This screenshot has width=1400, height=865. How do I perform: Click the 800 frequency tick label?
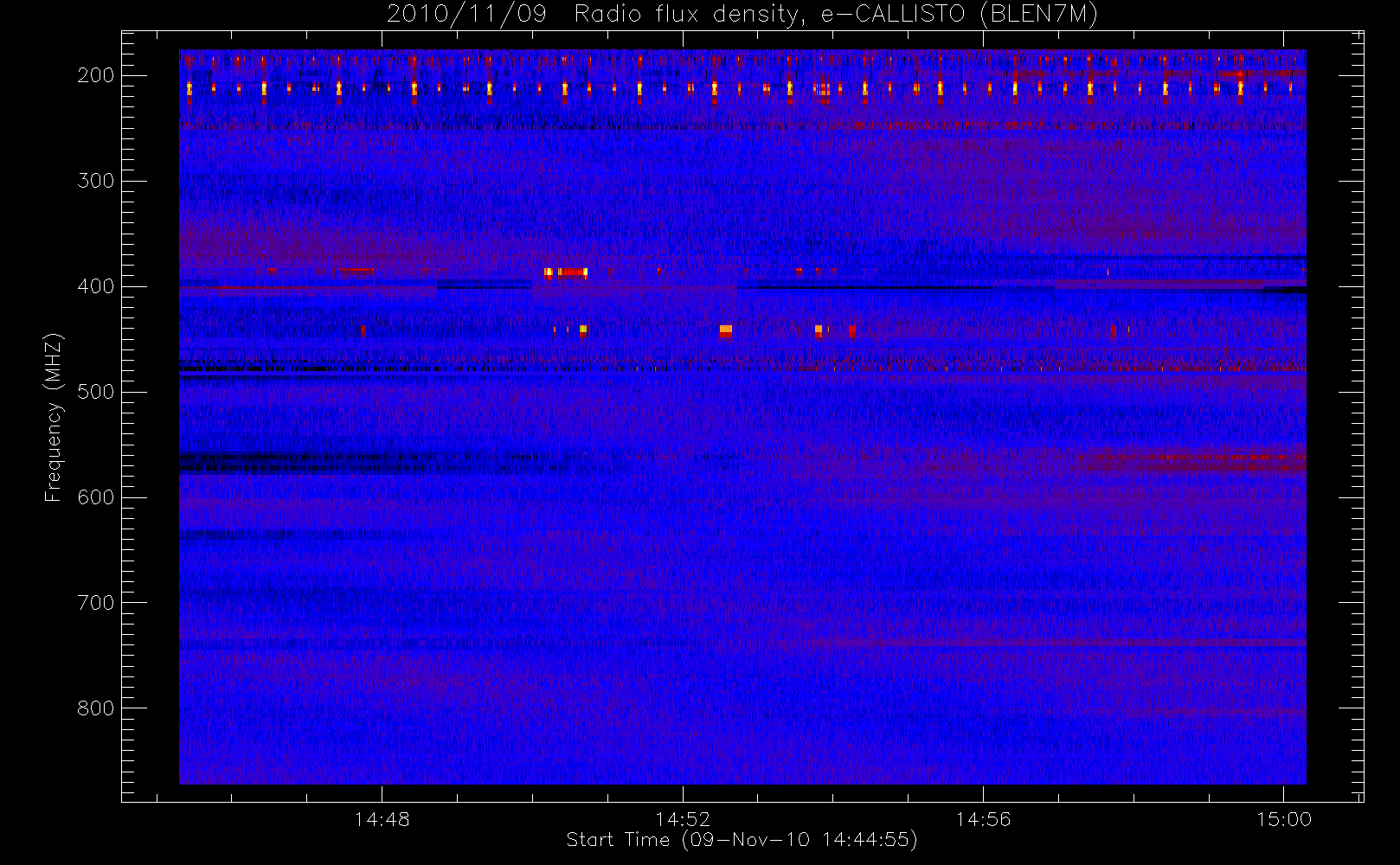(x=96, y=708)
